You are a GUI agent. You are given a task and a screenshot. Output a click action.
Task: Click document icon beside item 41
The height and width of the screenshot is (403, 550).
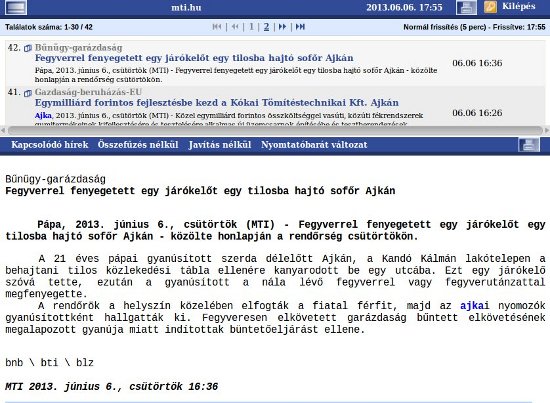pyautogui.click(x=28, y=93)
